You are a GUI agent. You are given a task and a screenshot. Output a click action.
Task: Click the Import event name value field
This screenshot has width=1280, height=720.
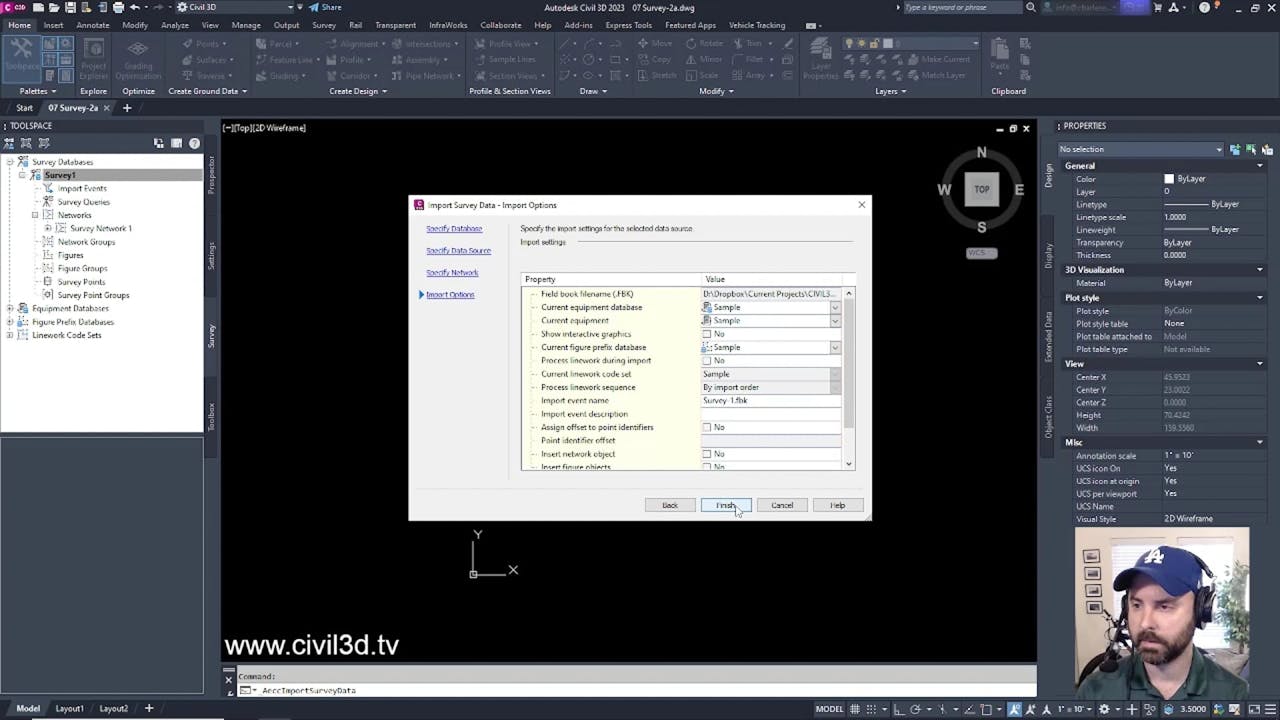click(x=770, y=400)
